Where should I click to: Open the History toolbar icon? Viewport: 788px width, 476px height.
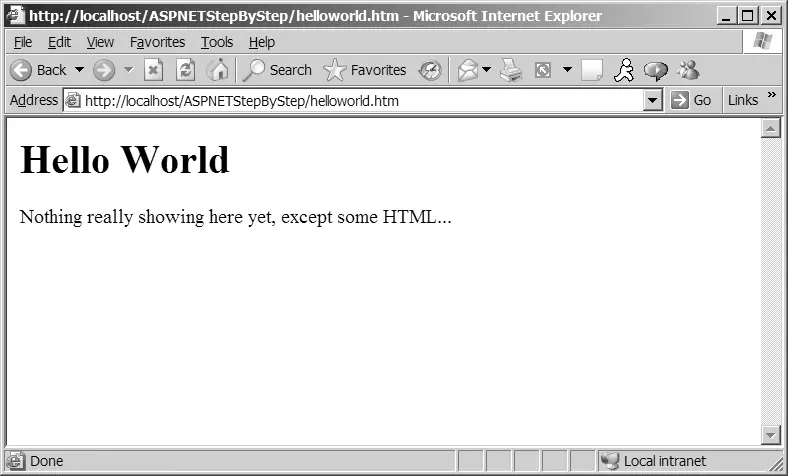(x=430, y=70)
